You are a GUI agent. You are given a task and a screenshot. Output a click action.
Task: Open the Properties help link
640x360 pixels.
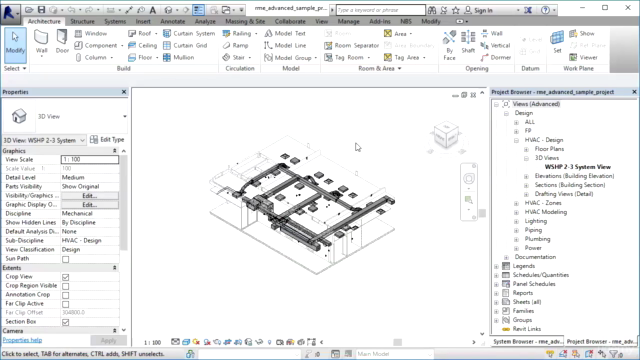tap(22, 340)
